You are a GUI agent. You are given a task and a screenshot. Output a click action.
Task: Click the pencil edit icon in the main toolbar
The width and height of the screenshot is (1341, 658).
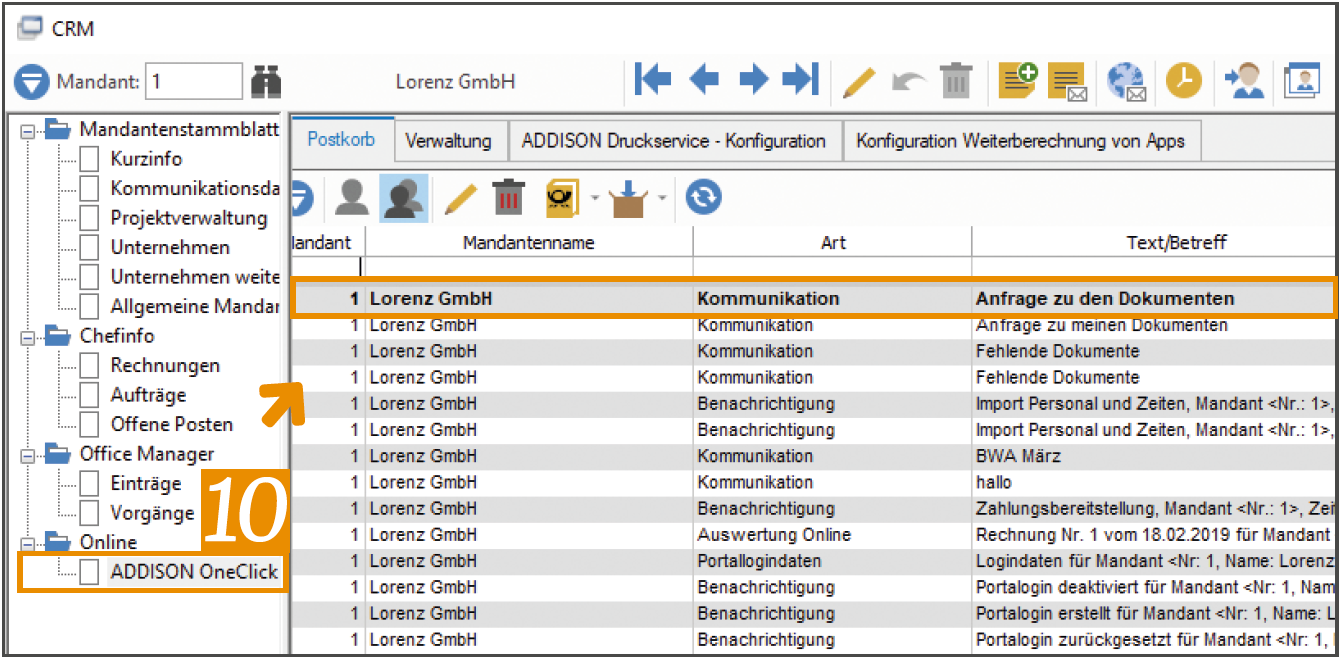[x=859, y=80]
